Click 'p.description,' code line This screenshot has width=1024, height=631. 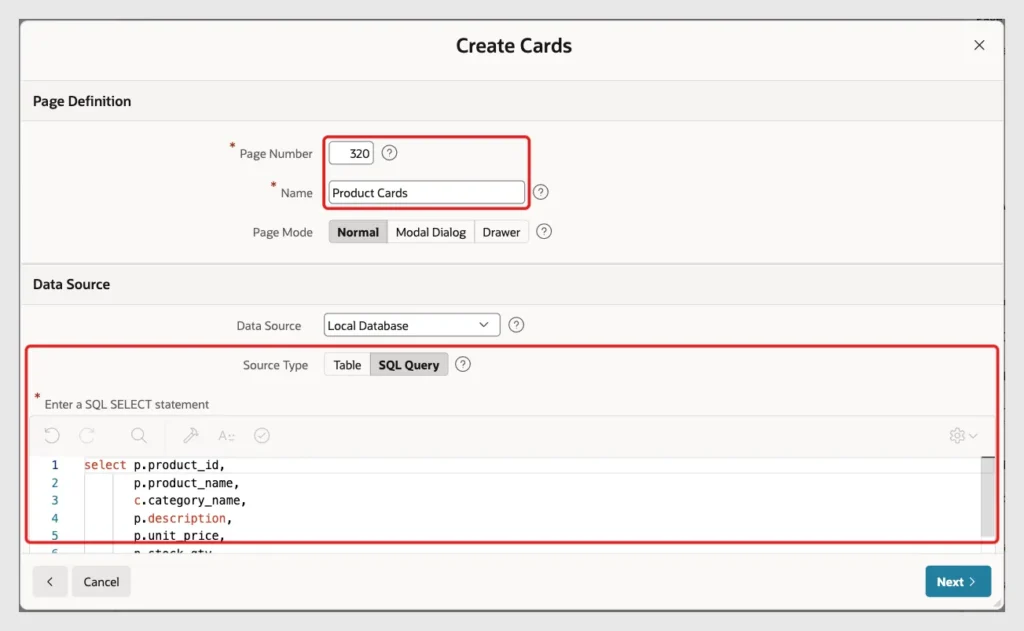click(183, 518)
